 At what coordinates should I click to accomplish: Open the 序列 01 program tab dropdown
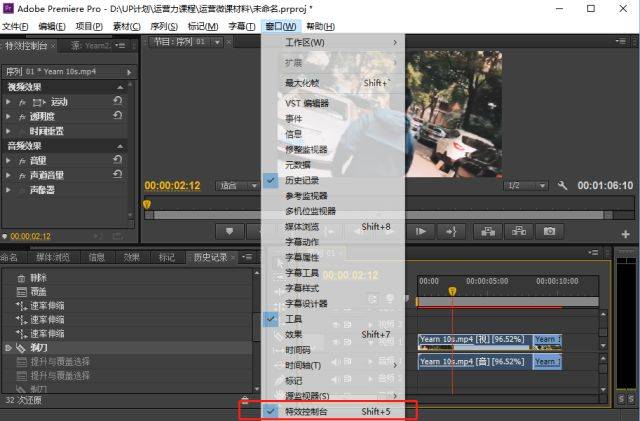(x=218, y=42)
